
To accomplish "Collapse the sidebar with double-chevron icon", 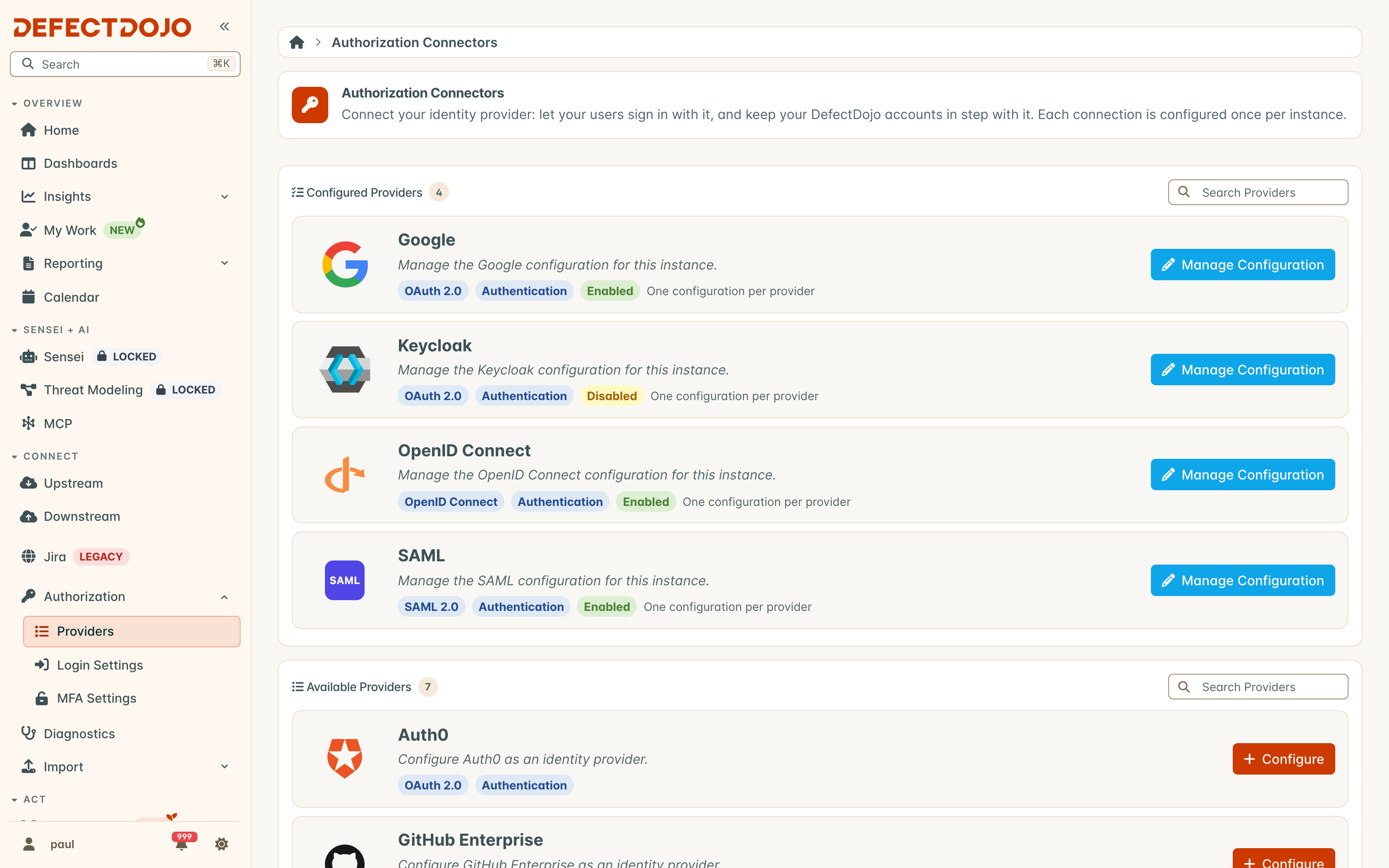I will tap(224, 26).
